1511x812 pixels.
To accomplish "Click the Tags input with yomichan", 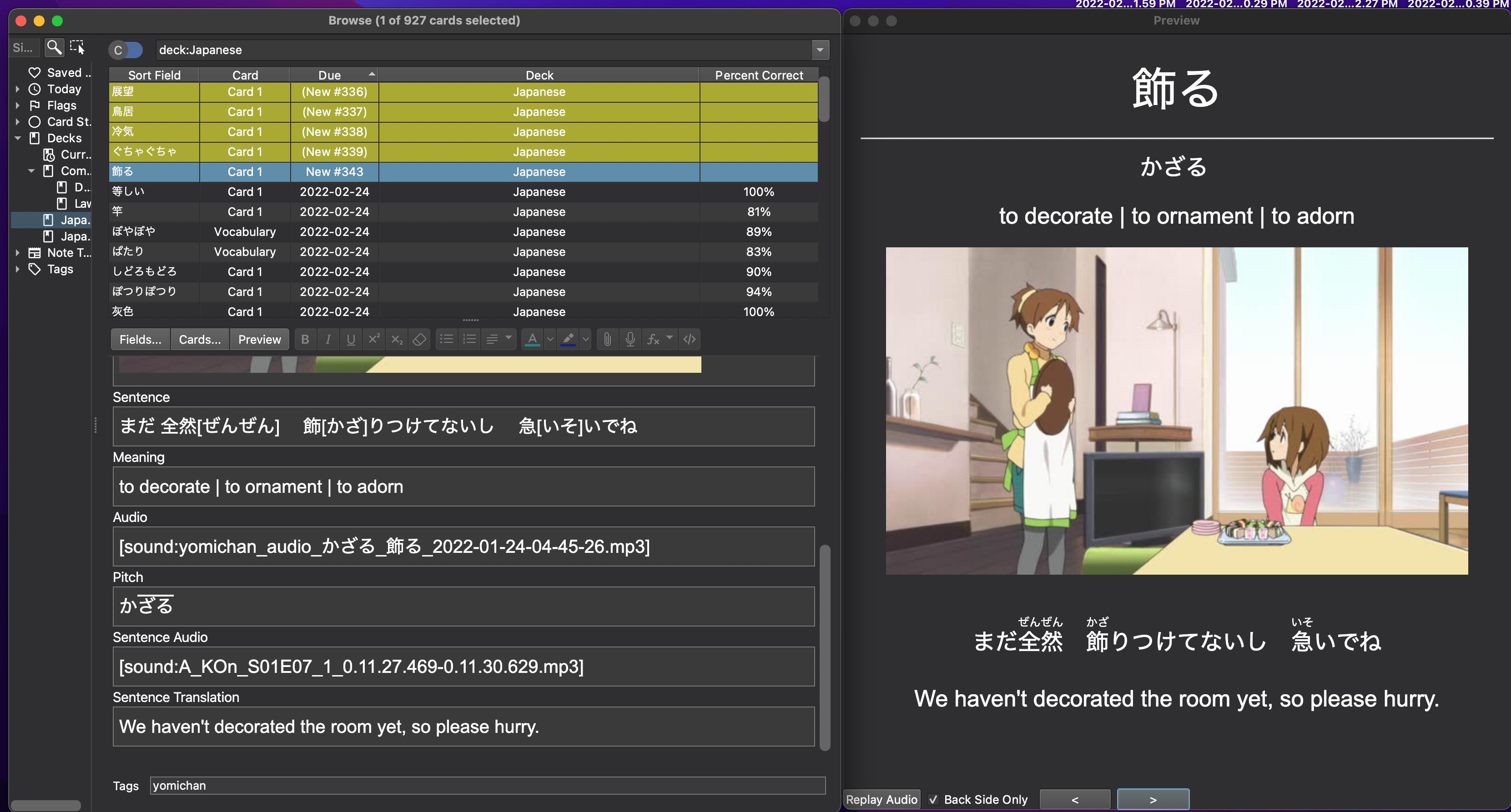I will point(488,786).
